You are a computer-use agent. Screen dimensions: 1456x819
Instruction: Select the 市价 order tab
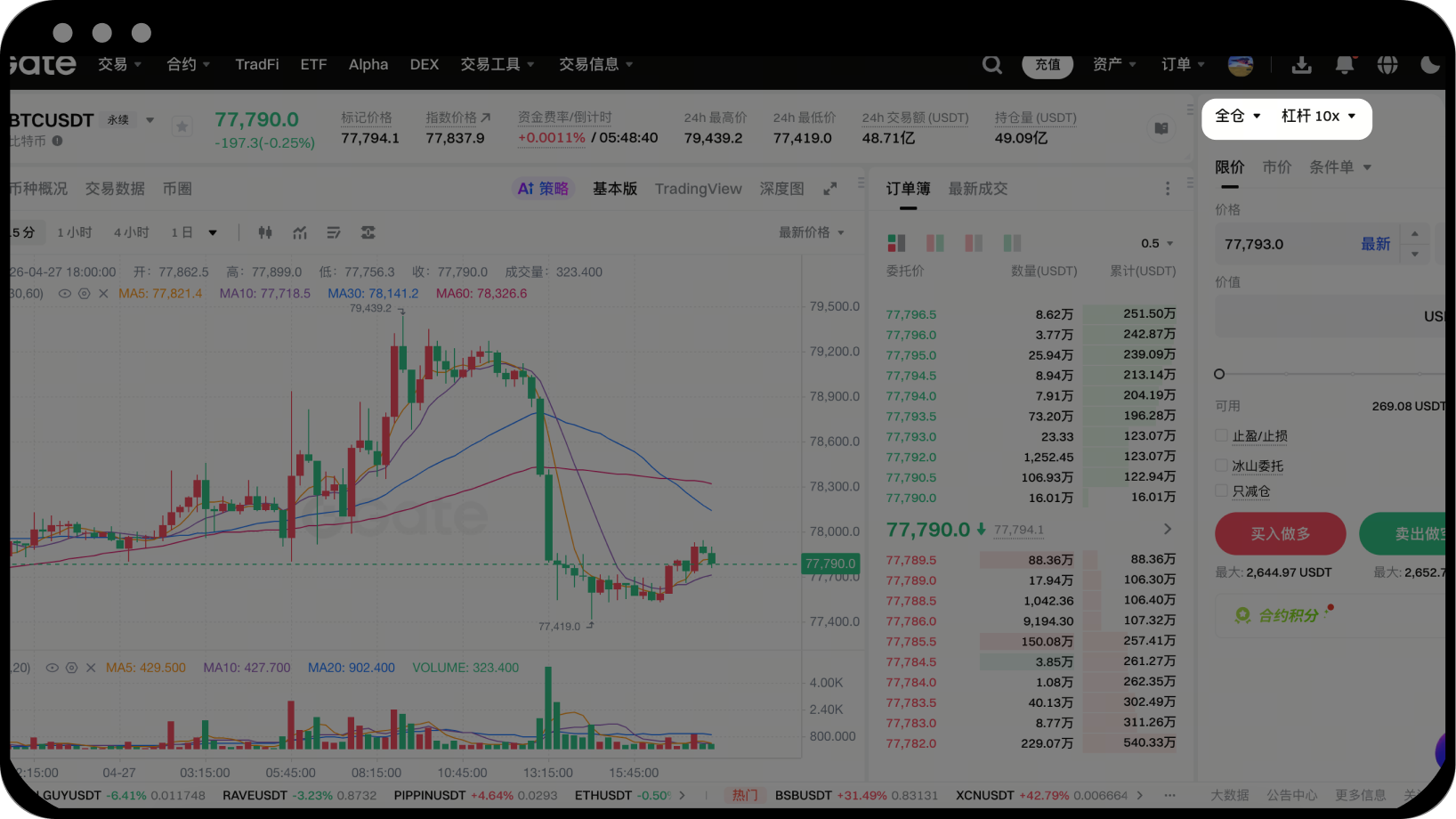click(1276, 167)
